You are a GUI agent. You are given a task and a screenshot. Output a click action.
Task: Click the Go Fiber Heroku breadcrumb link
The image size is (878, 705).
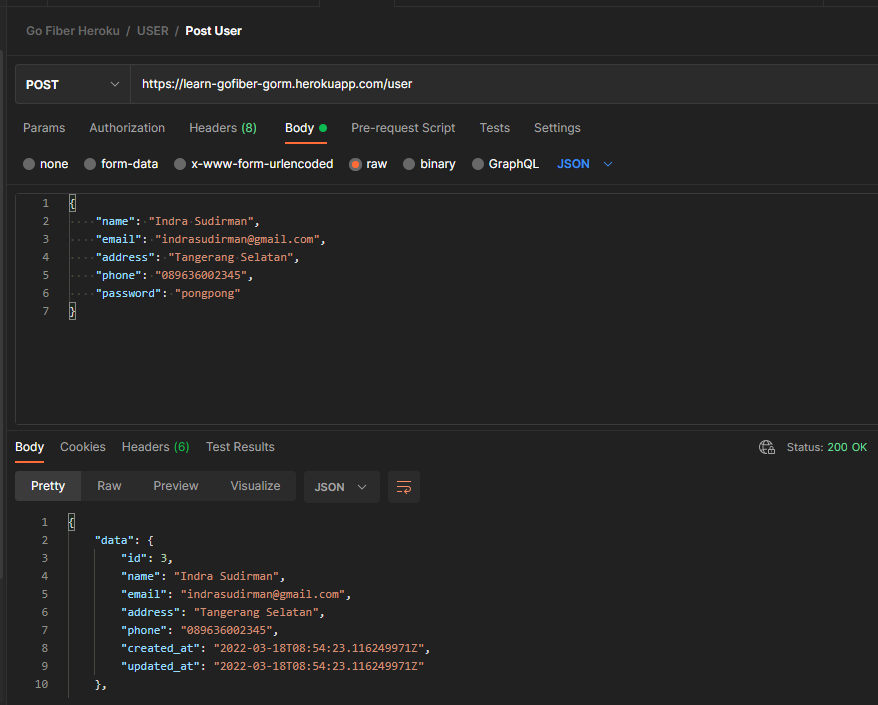tap(73, 31)
